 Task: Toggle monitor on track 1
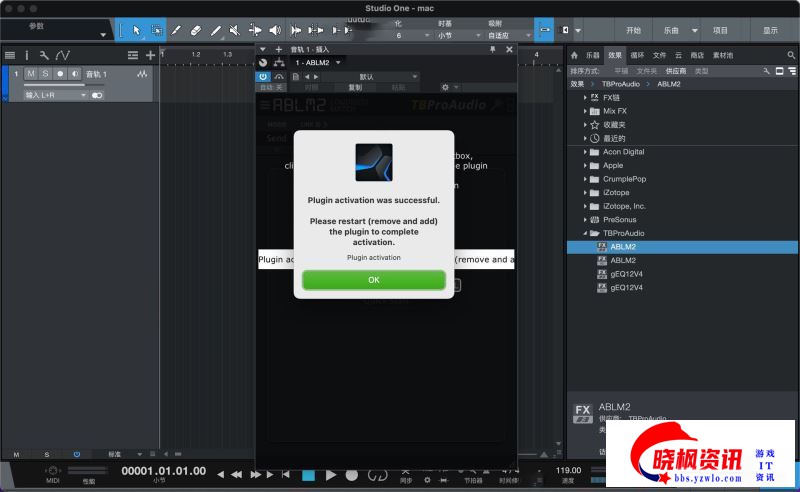pyautogui.click(x=75, y=74)
